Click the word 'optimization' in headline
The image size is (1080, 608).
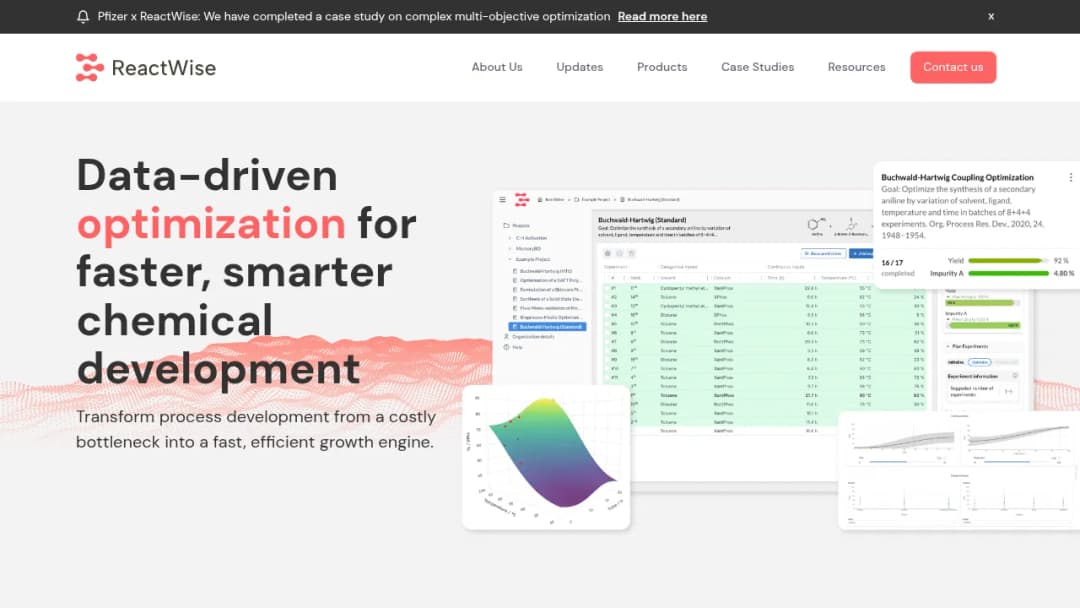point(211,223)
